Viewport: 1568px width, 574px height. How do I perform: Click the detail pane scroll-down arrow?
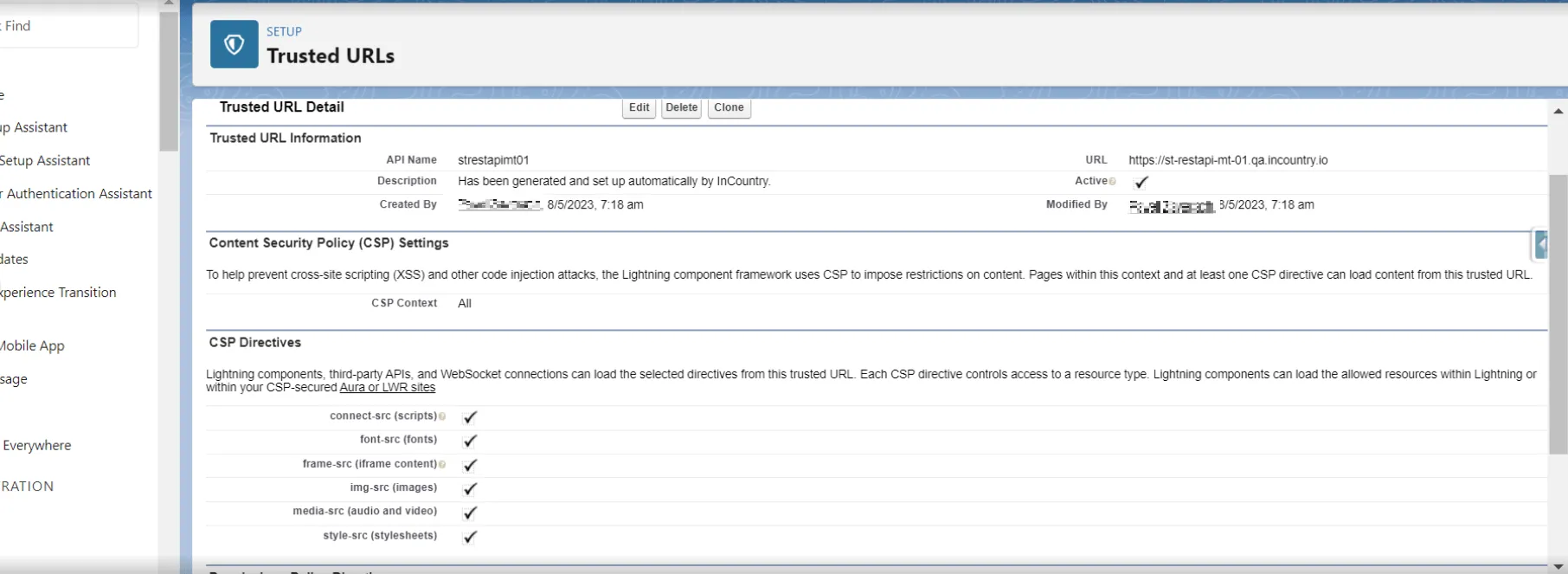pyautogui.click(x=1558, y=566)
